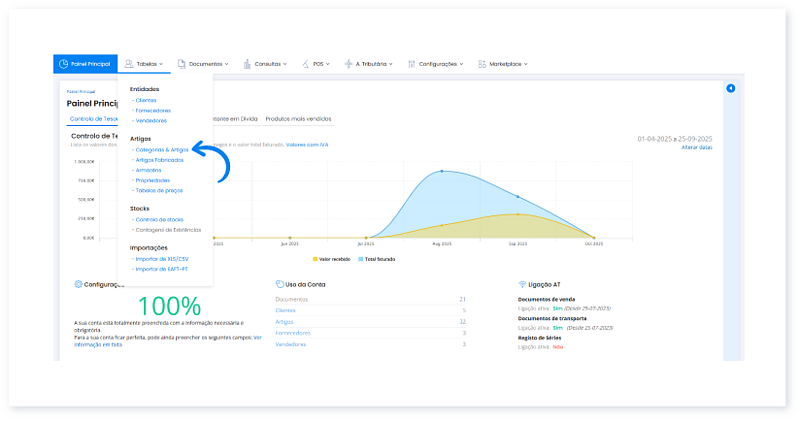Choose Importar de XLS/CSV menu entry
The height and width of the screenshot is (421, 800).
(x=160, y=258)
